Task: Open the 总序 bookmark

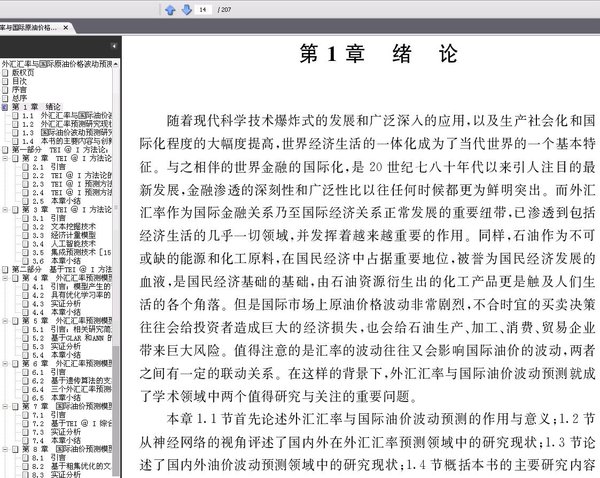Action: click(19, 98)
